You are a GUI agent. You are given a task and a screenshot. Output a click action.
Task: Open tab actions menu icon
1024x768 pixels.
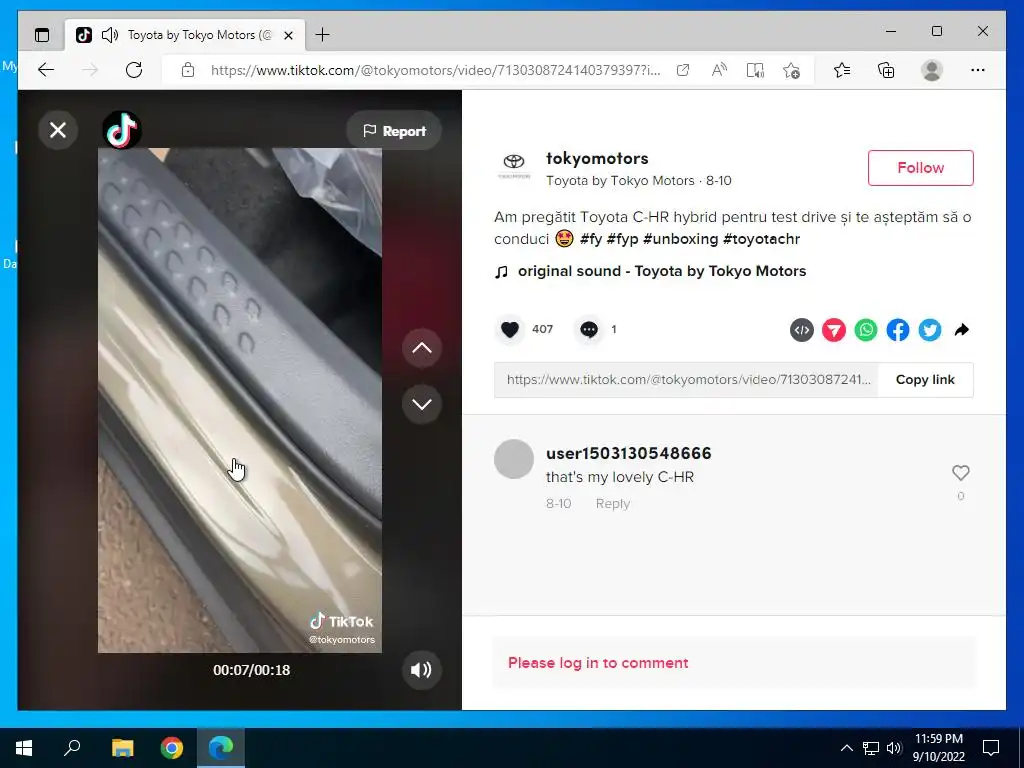(x=42, y=35)
